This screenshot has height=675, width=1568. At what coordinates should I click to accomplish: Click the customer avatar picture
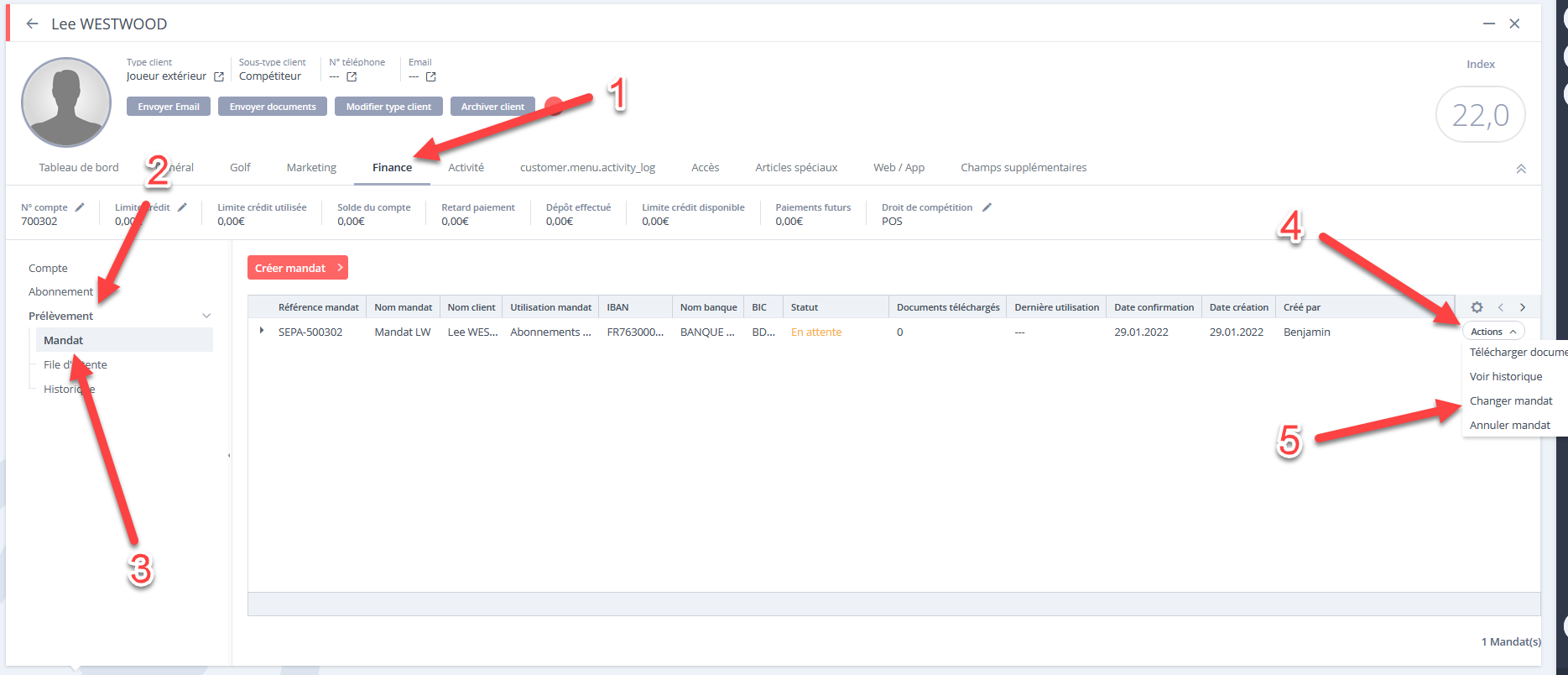tap(66, 102)
